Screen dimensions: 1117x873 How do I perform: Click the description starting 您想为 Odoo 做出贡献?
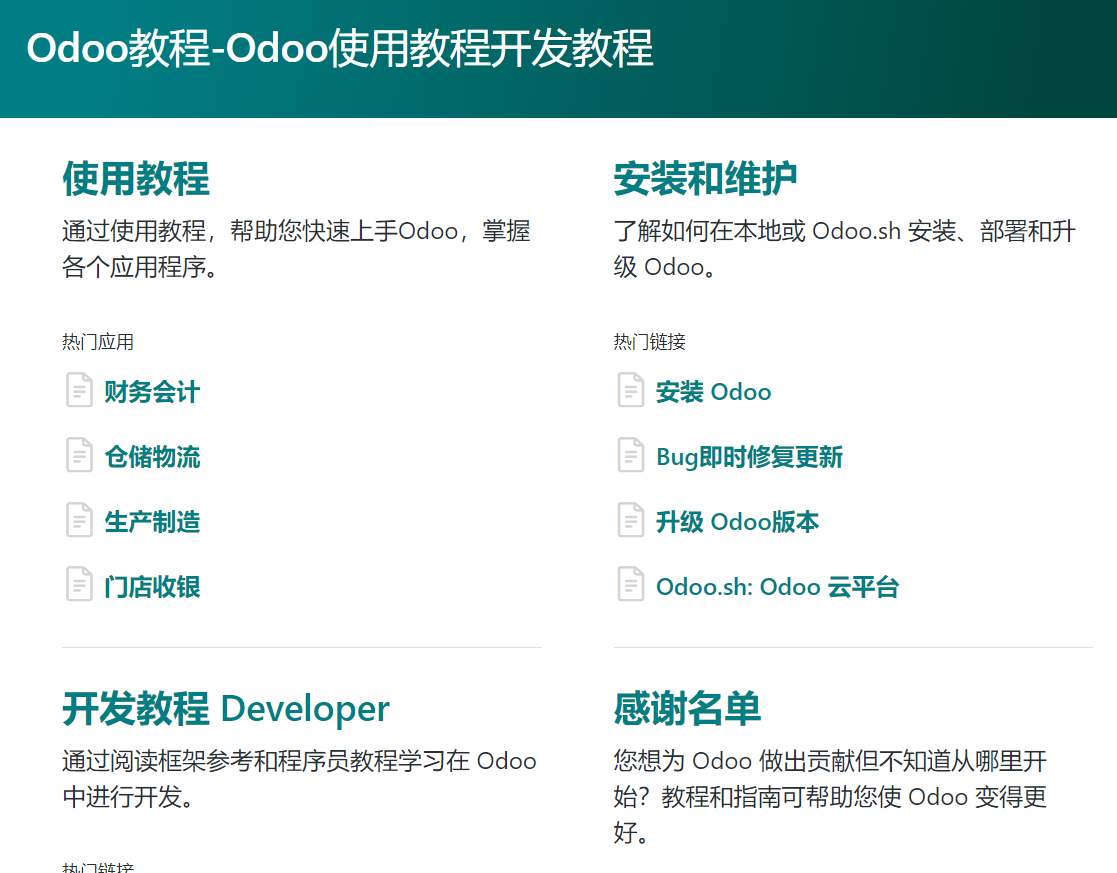point(830,796)
